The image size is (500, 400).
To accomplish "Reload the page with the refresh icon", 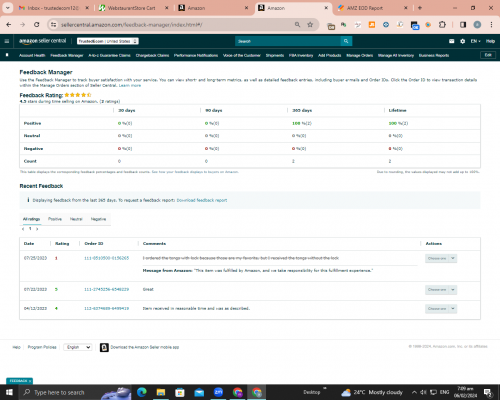I will [37, 25].
